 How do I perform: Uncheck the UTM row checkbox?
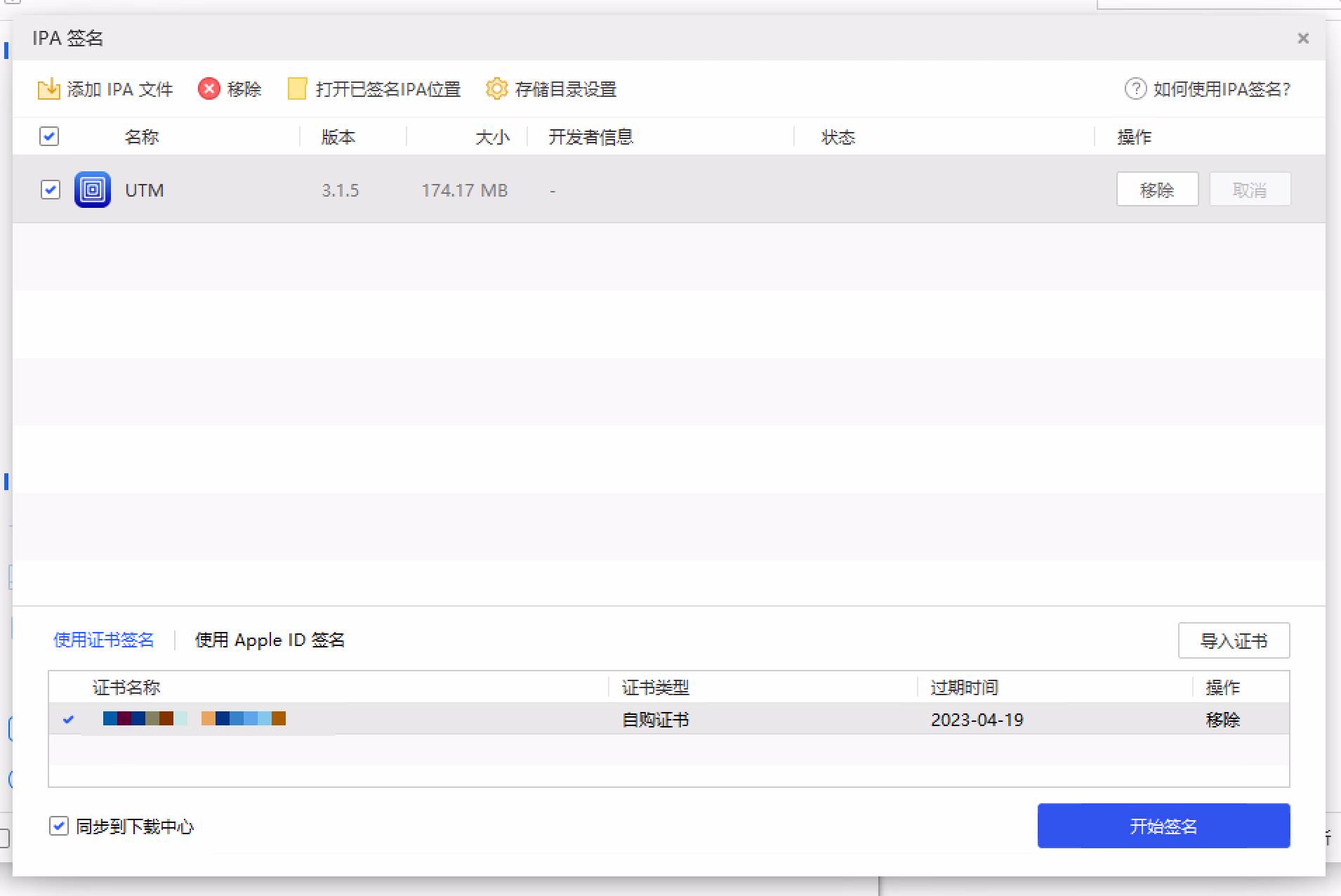pos(51,190)
